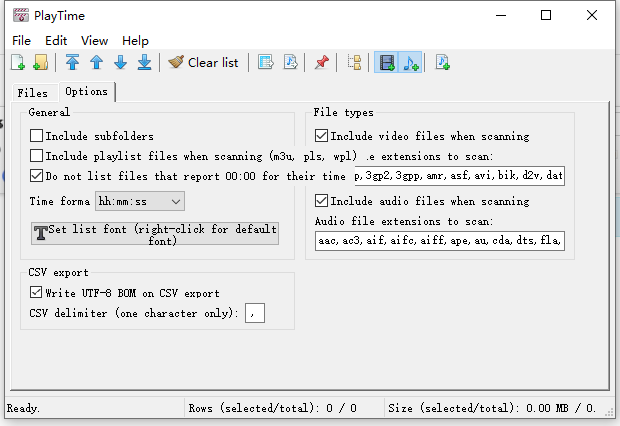Click the Set list font button

coord(155,233)
